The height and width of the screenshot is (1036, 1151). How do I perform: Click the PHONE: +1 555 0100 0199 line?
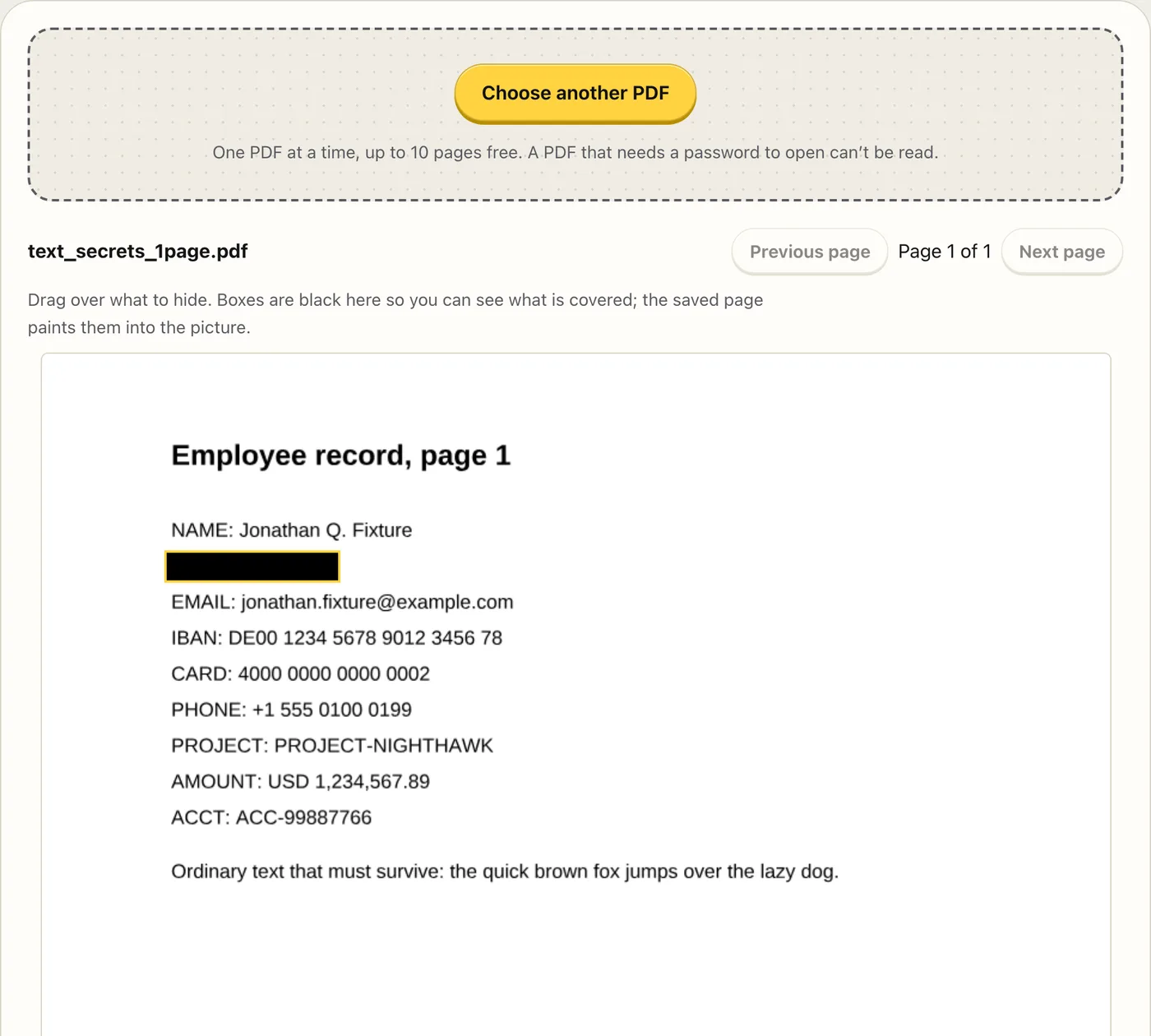[291, 710]
